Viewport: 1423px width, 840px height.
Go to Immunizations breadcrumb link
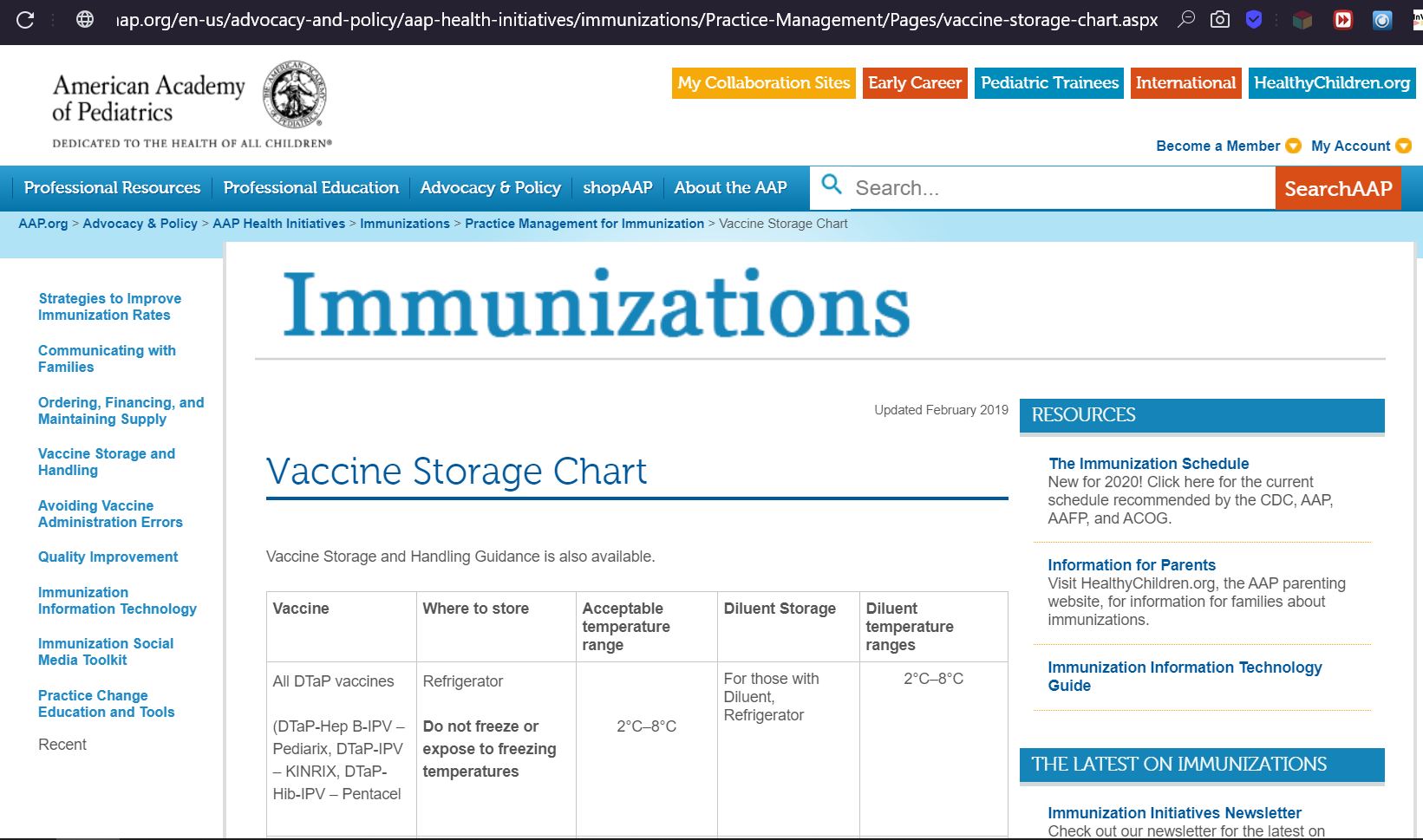[405, 224]
